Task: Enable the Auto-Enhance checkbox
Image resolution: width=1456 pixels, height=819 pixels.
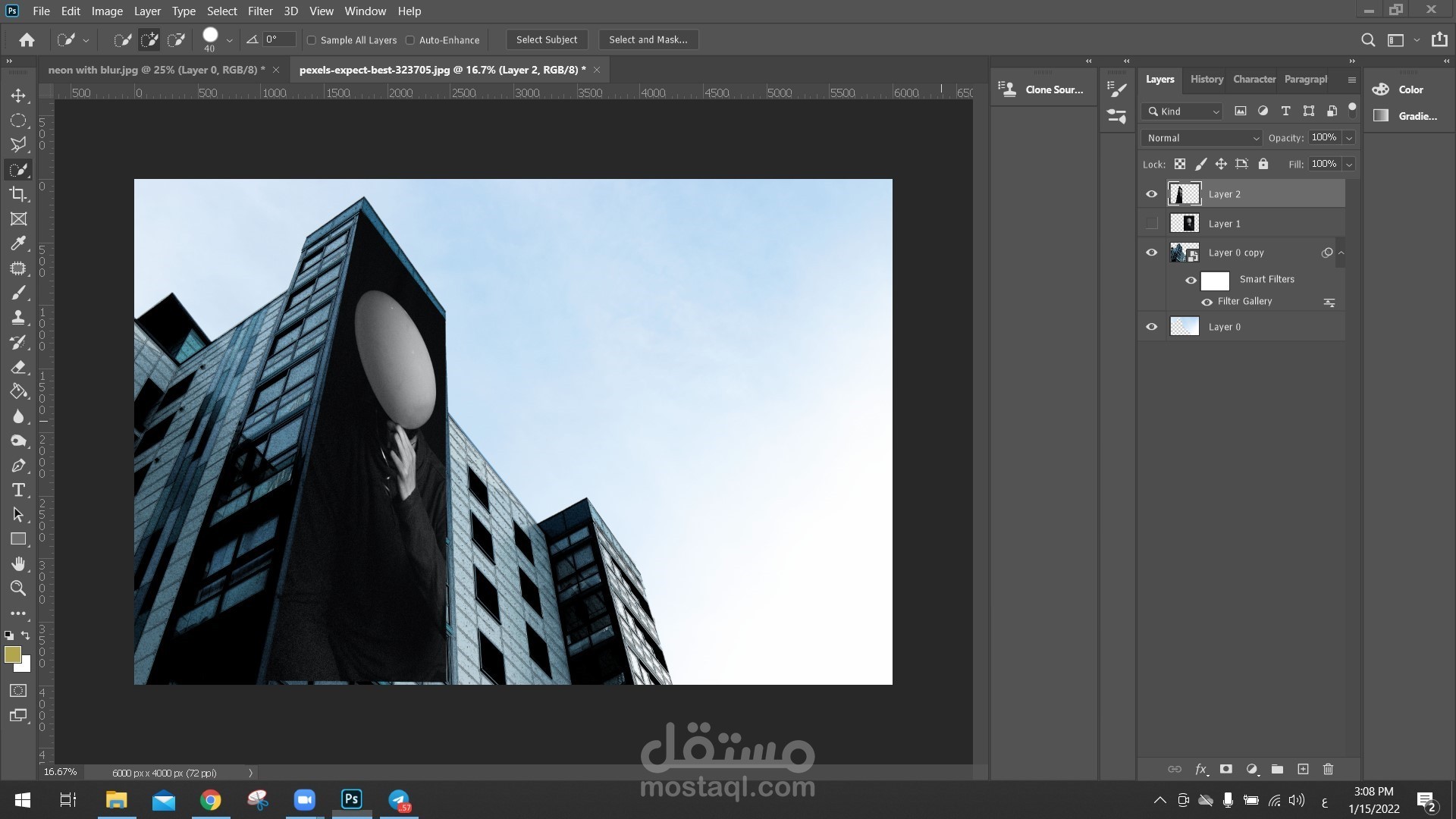Action: tap(410, 40)
